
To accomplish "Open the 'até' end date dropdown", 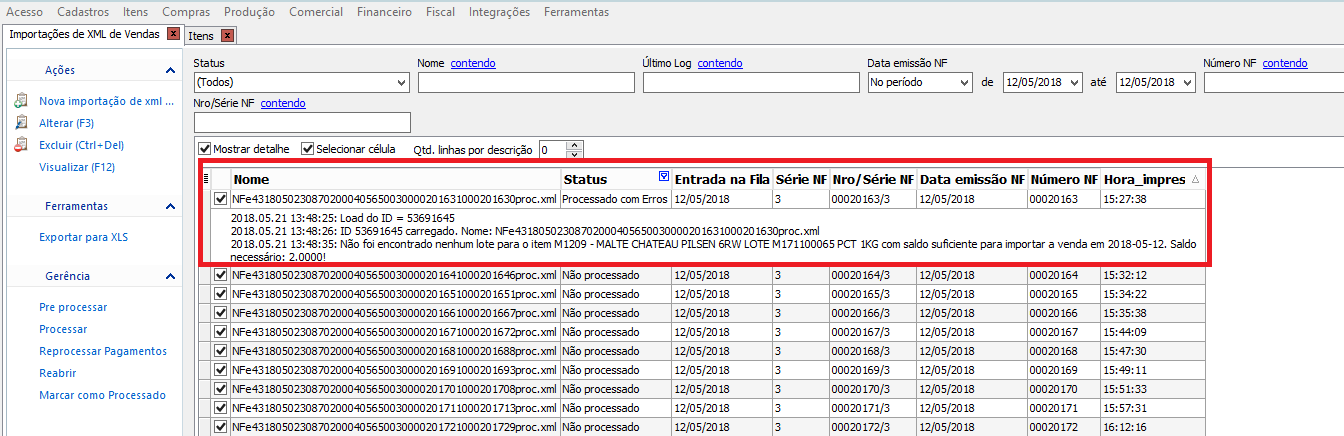I will (1188, 82).
